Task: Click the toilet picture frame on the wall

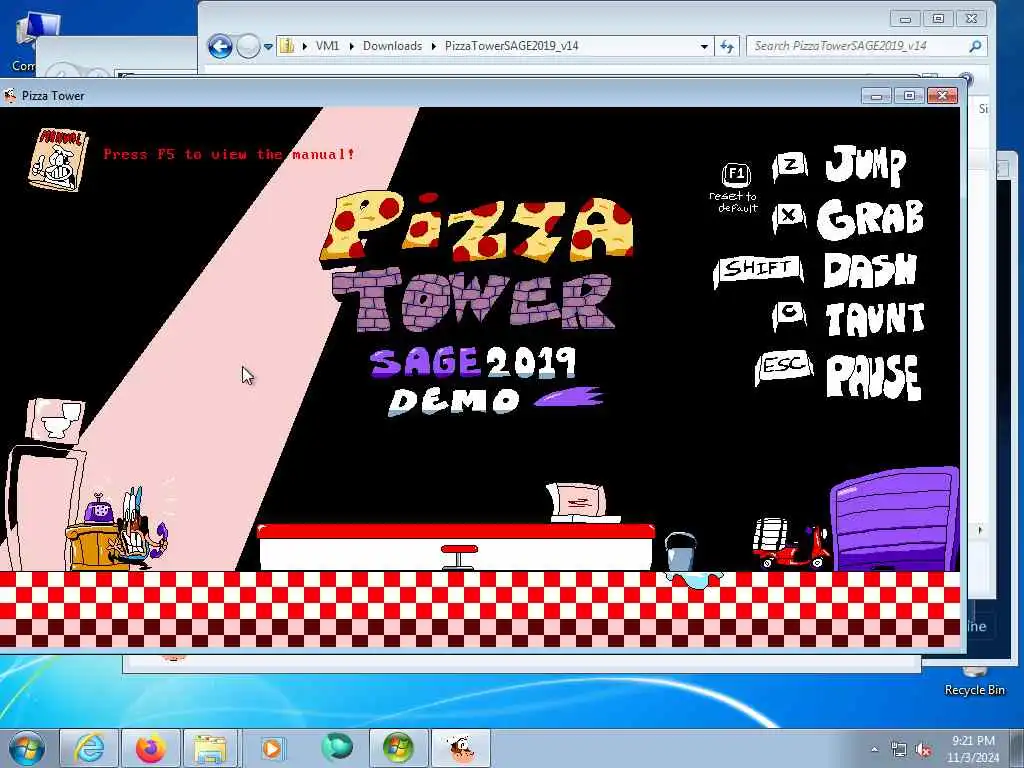Action: tap(56, 421)
